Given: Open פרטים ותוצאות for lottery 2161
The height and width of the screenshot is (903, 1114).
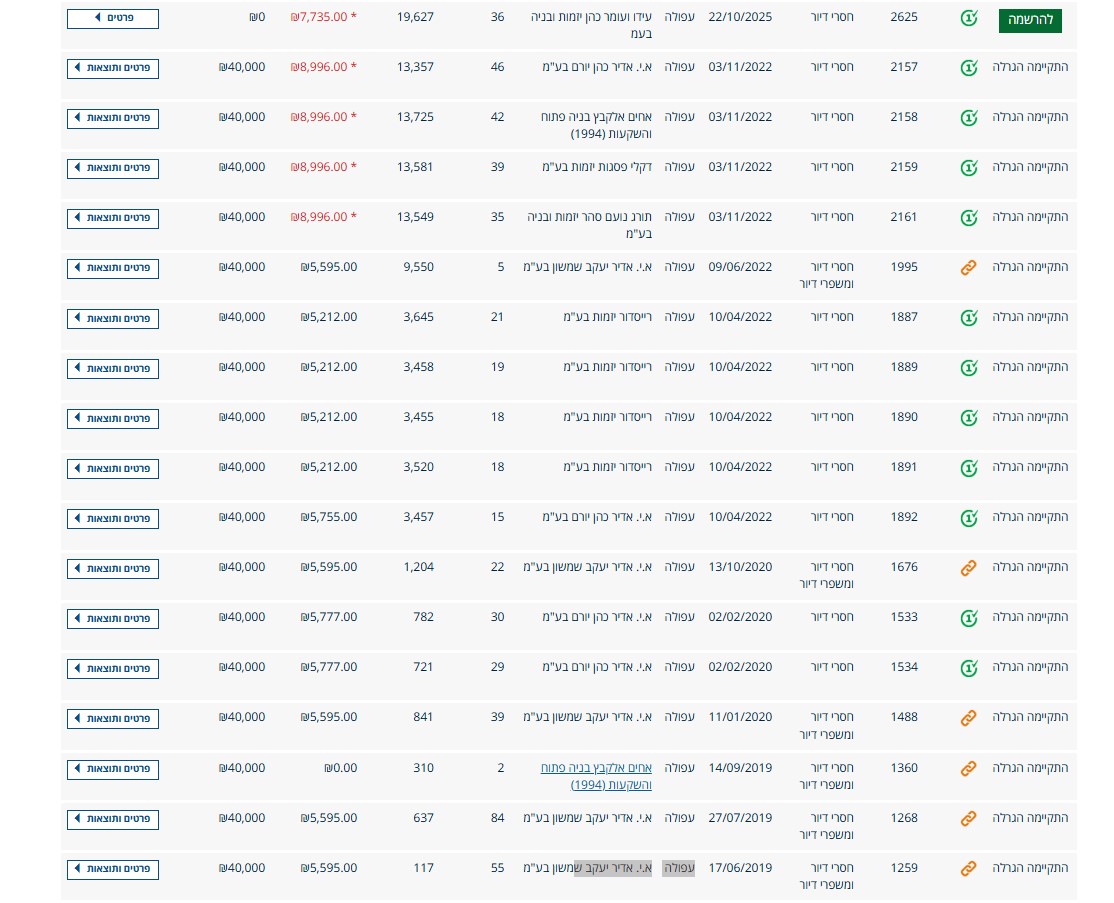Looking at the screenshot, I should [x=113, y=218].
